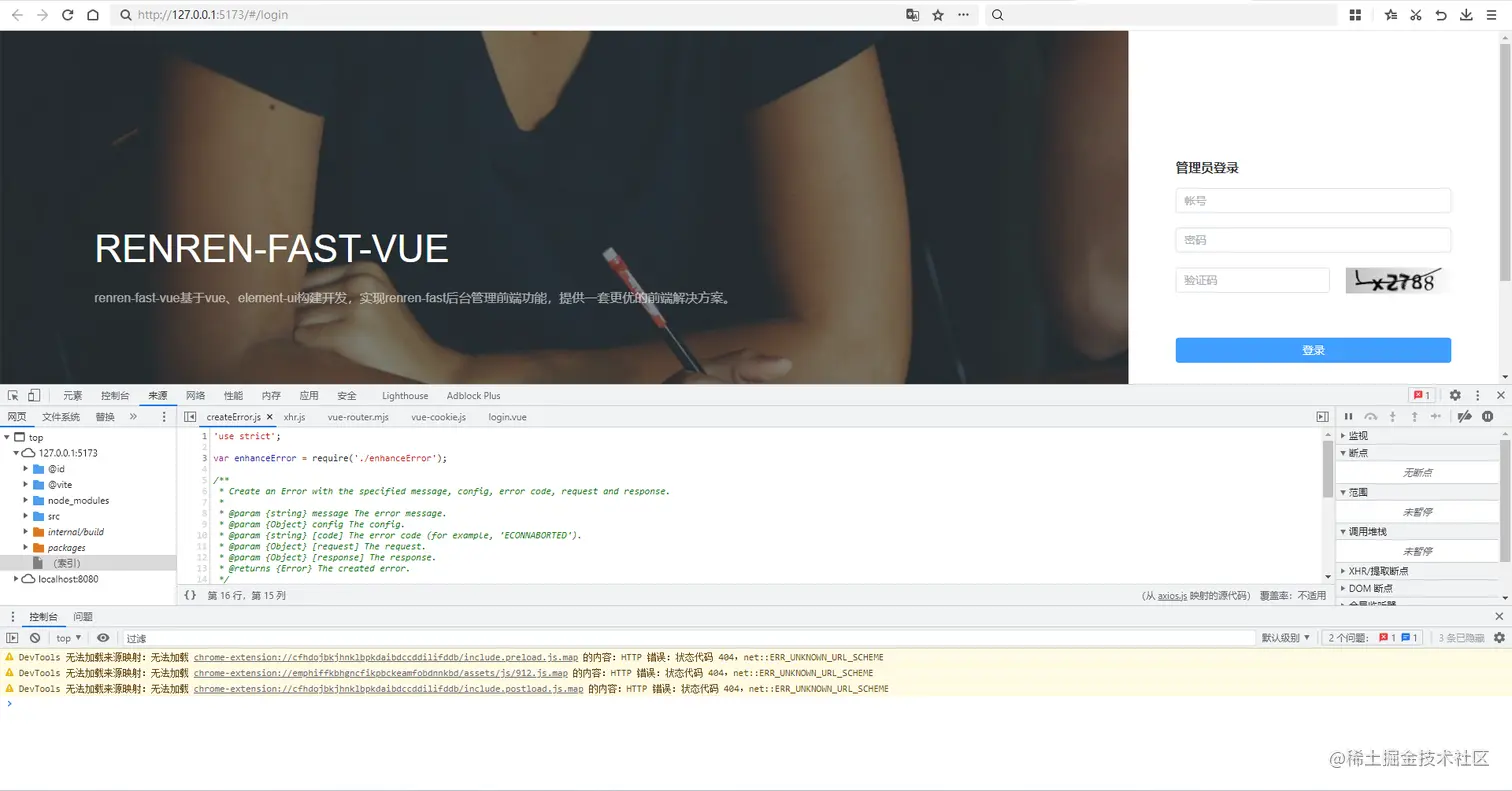Go back with the browser back arrow
1512x791 pixels.
click(17, 15)
